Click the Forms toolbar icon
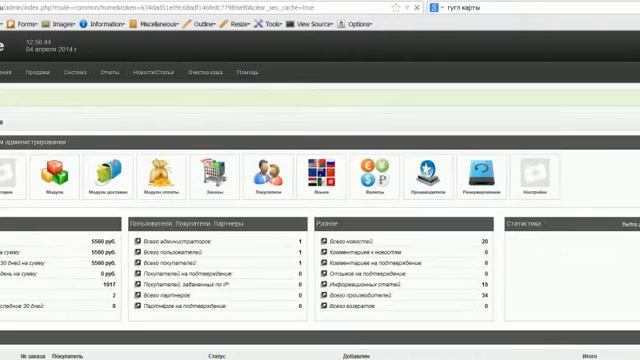This screenshot has width=640, height=360. point(11,24)
